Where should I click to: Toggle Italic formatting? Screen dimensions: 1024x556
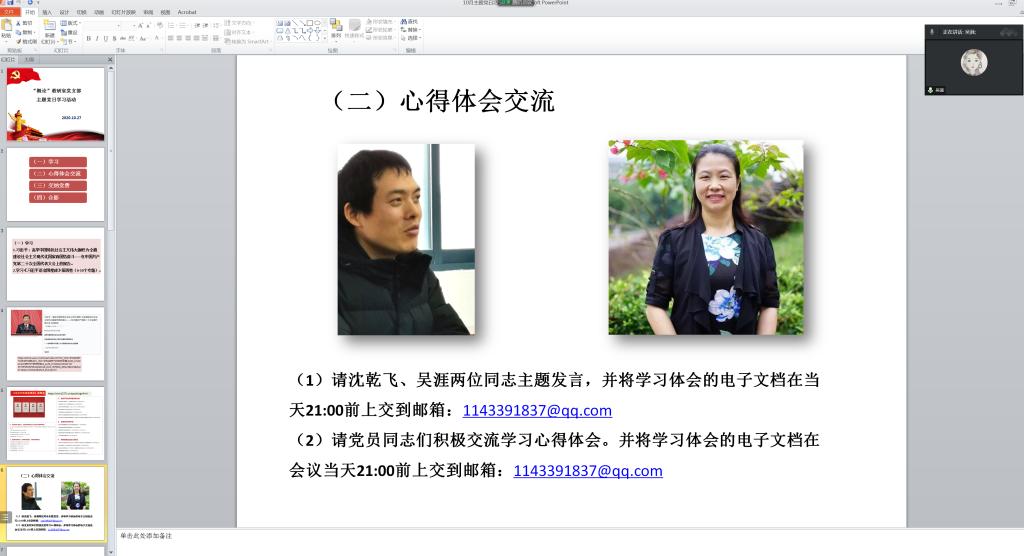point(97,39)
